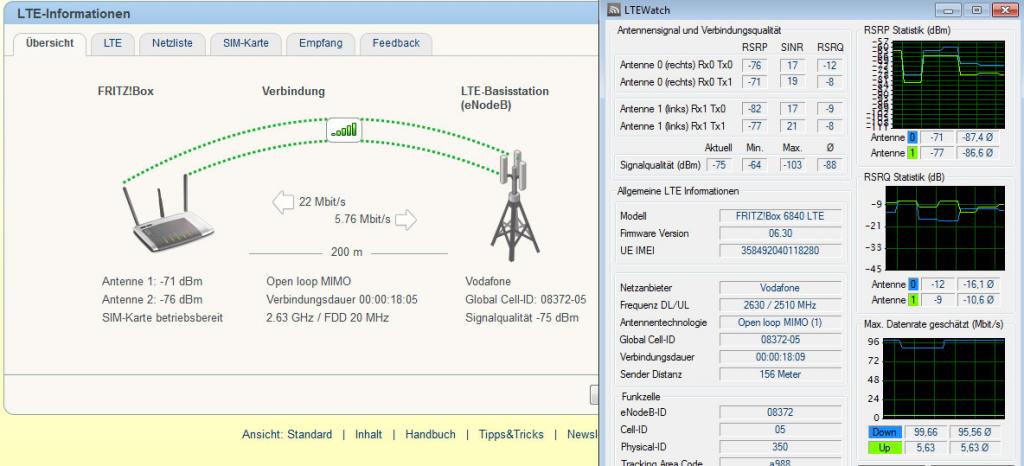
Task: Click the green Up data rate label
Action: (885, 448)
